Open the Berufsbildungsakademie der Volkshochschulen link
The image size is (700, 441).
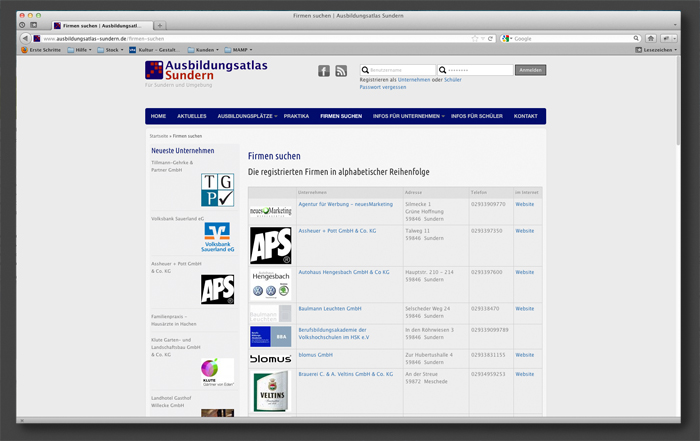(x=334, y=334)
